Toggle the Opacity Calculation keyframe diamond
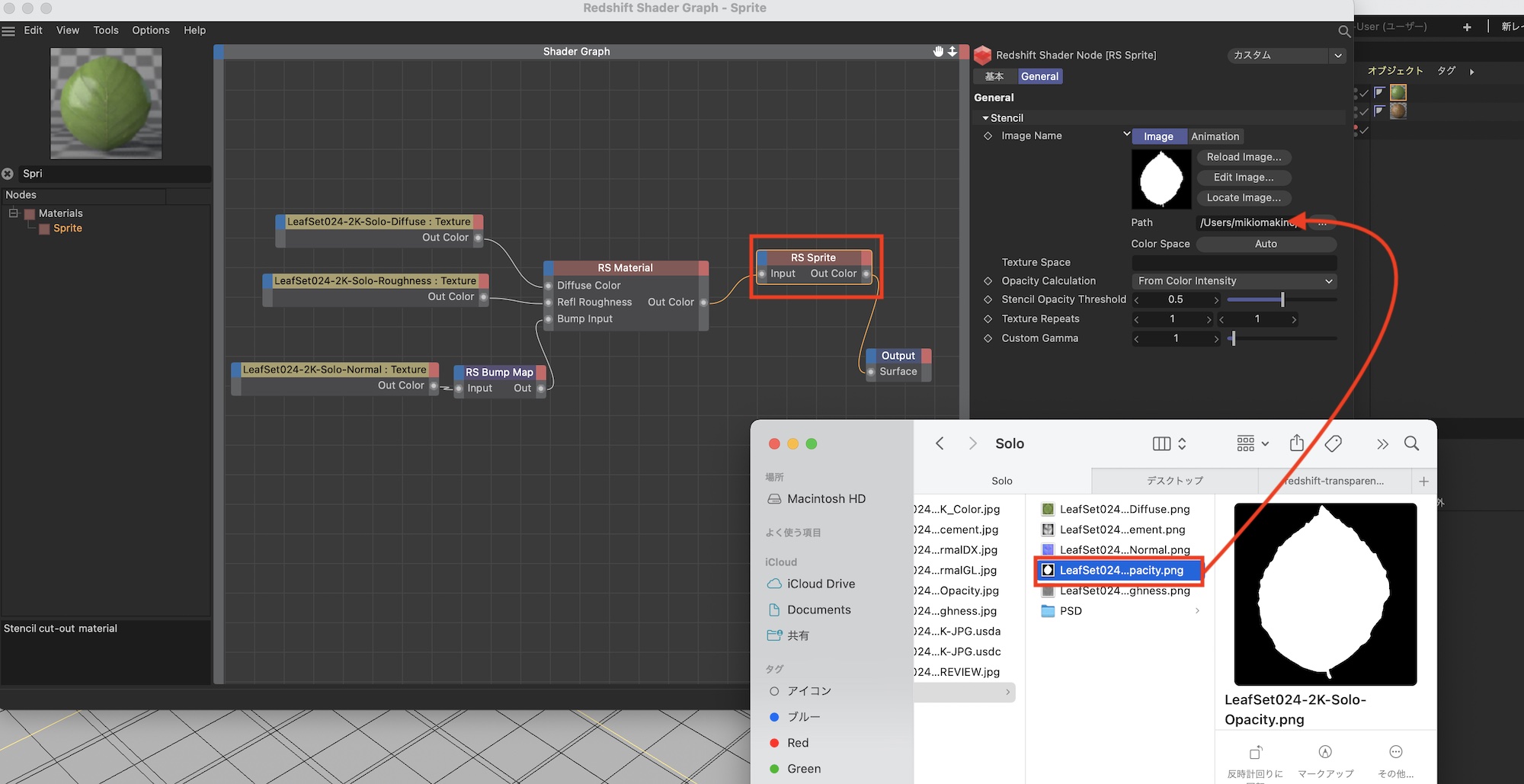This screenshot has height=784, width=1524. tap(988, 281)
